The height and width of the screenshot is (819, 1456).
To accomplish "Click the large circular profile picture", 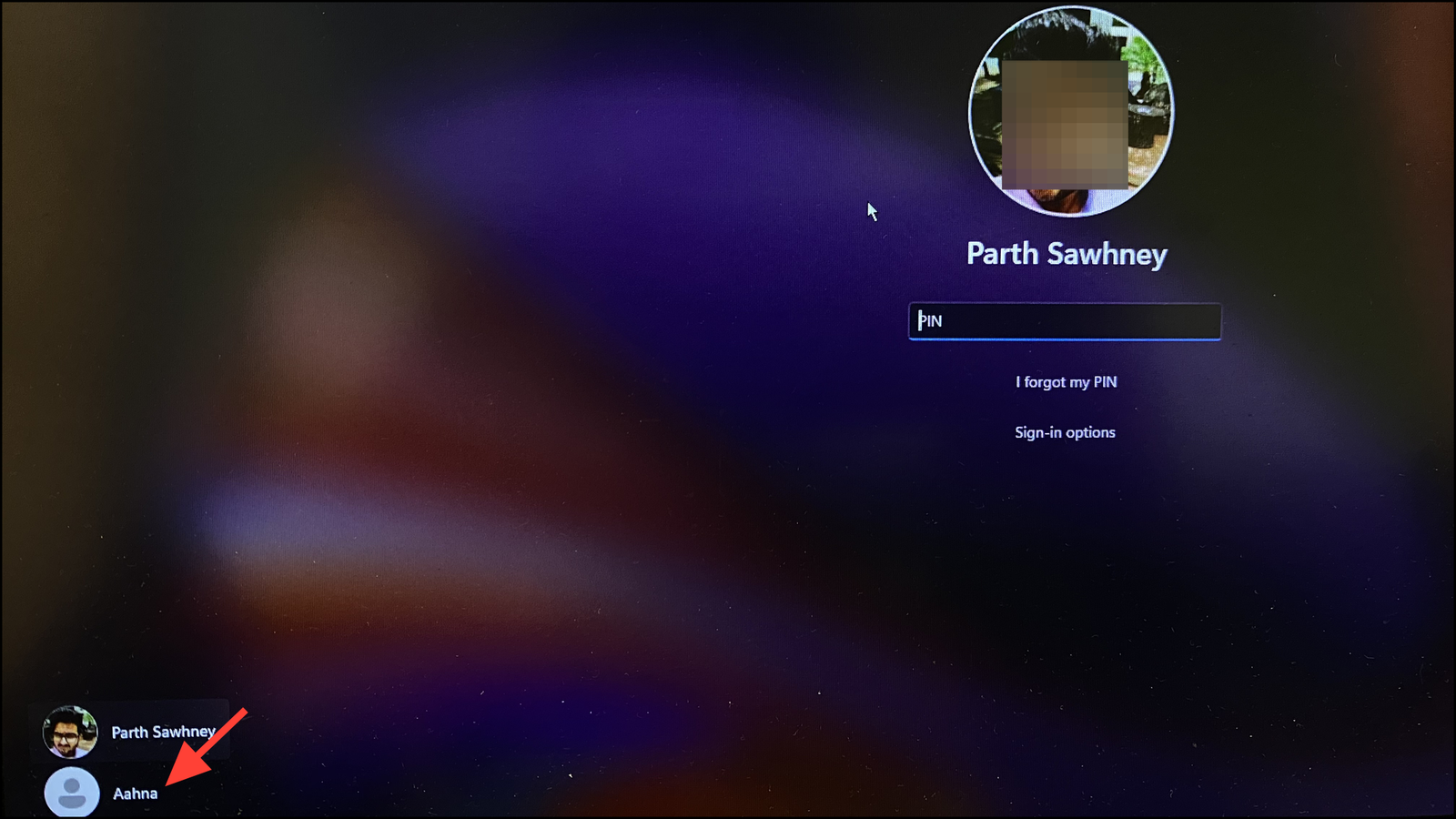I will point(1071,112).
